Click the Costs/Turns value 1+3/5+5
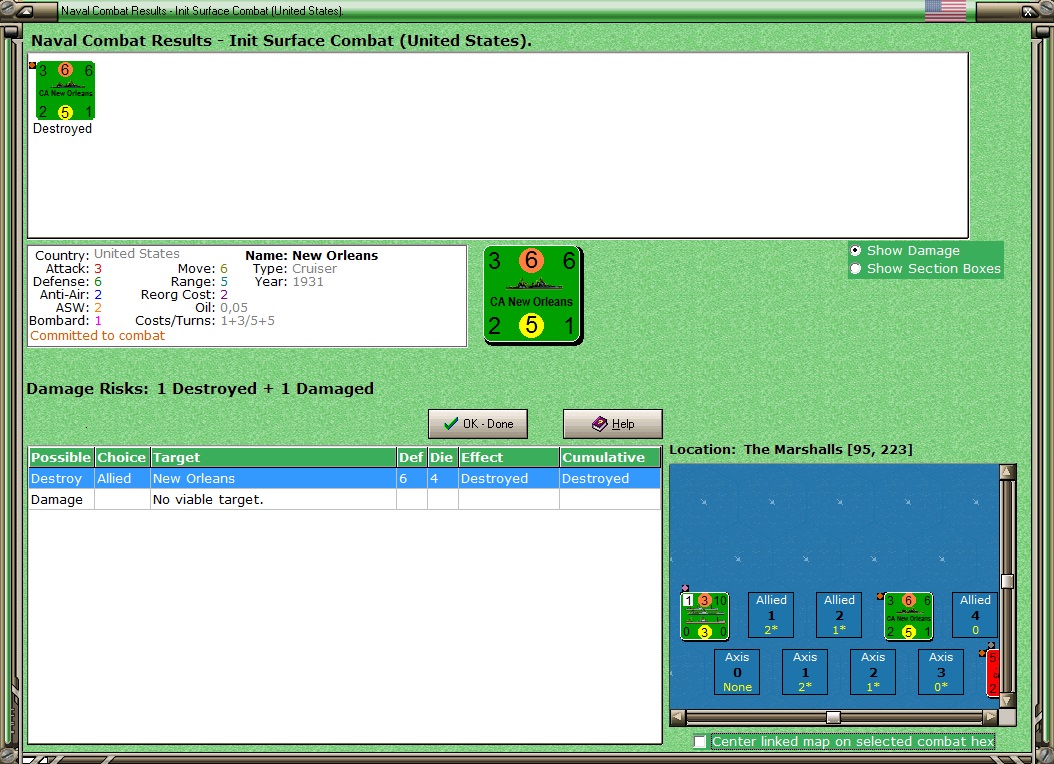Viewport: 1054px width, 764px height. [247, 321]
